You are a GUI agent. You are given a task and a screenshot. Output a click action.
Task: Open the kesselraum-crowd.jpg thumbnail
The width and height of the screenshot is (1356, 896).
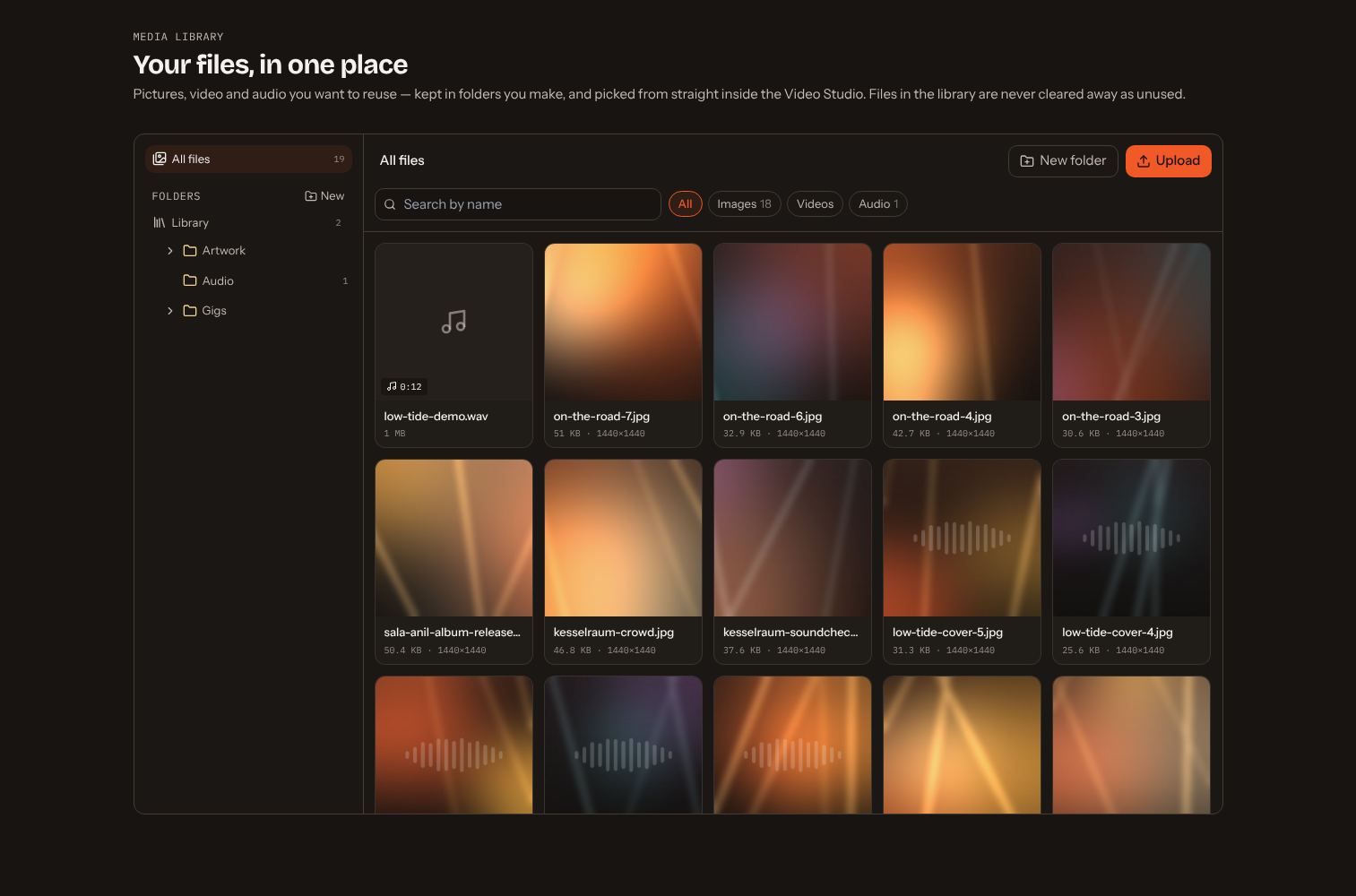tap(623, 538)
